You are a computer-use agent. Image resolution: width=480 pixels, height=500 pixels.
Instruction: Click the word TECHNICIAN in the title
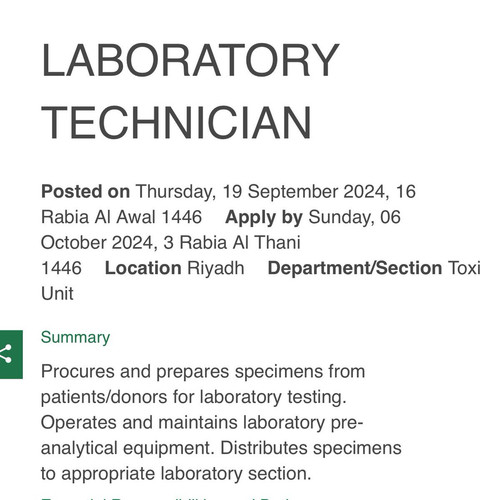click(x=176, y=122)
